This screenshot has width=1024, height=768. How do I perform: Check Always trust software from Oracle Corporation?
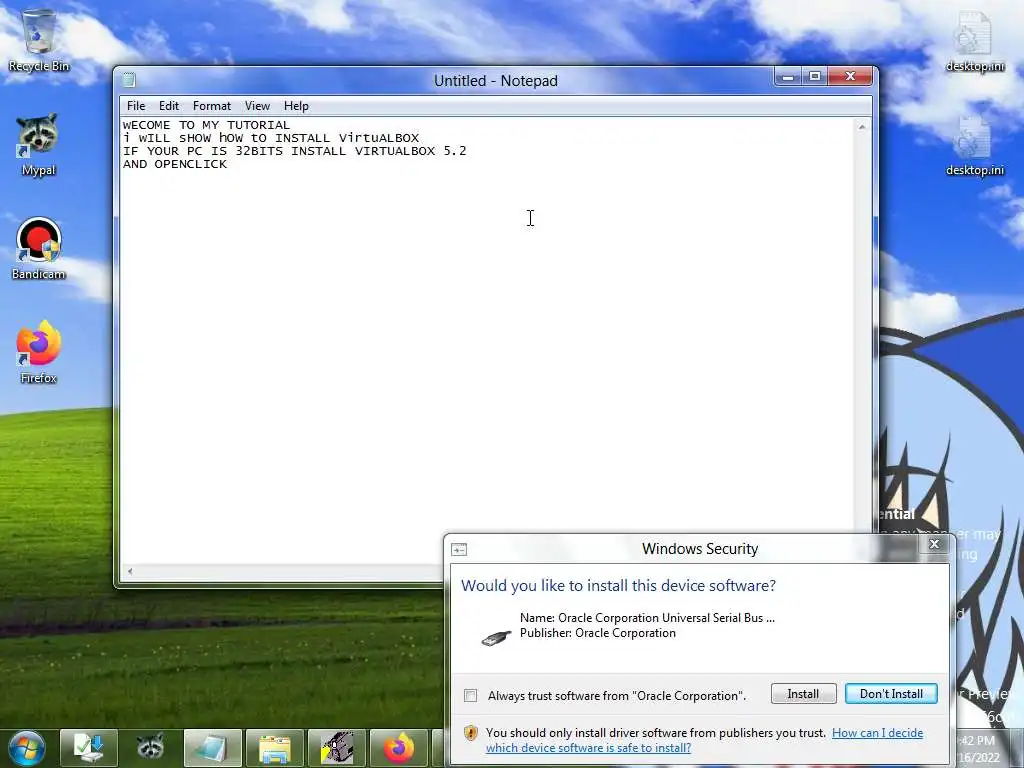pyautogui.click(x=470, y=696)
